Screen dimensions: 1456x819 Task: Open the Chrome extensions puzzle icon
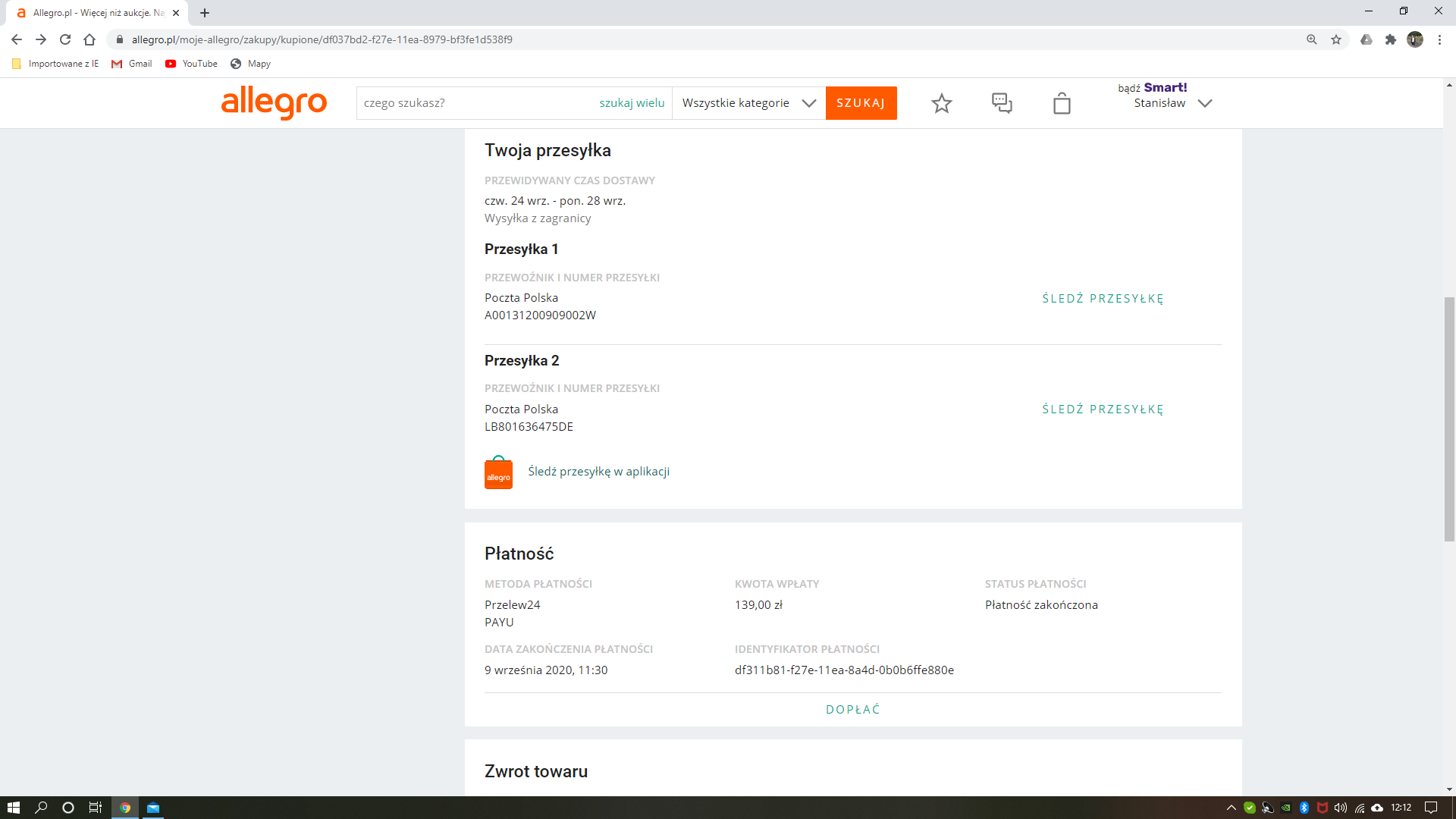(x=1390, y=39)
